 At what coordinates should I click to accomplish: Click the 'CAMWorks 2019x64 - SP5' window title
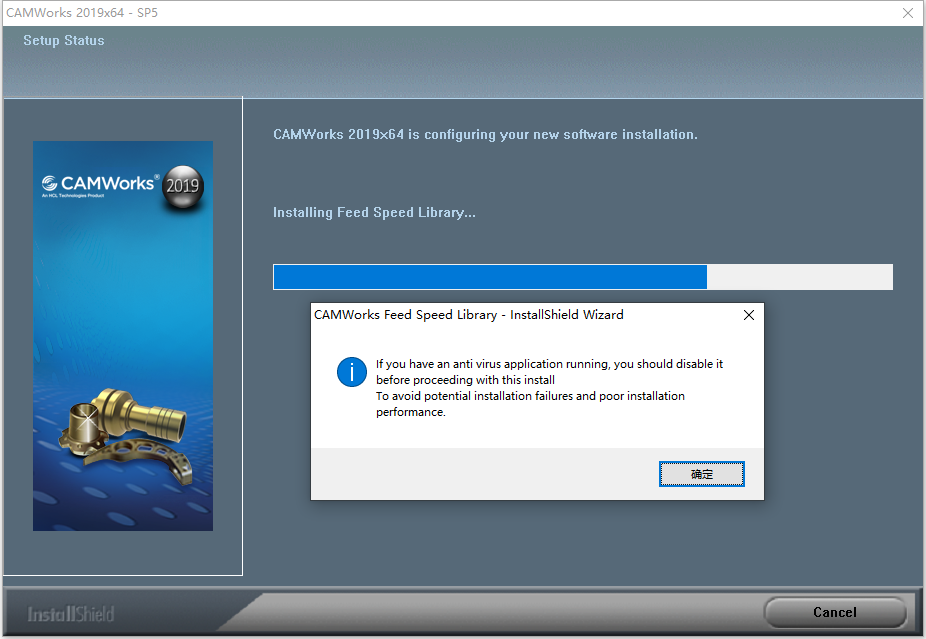tap(82, 13)
